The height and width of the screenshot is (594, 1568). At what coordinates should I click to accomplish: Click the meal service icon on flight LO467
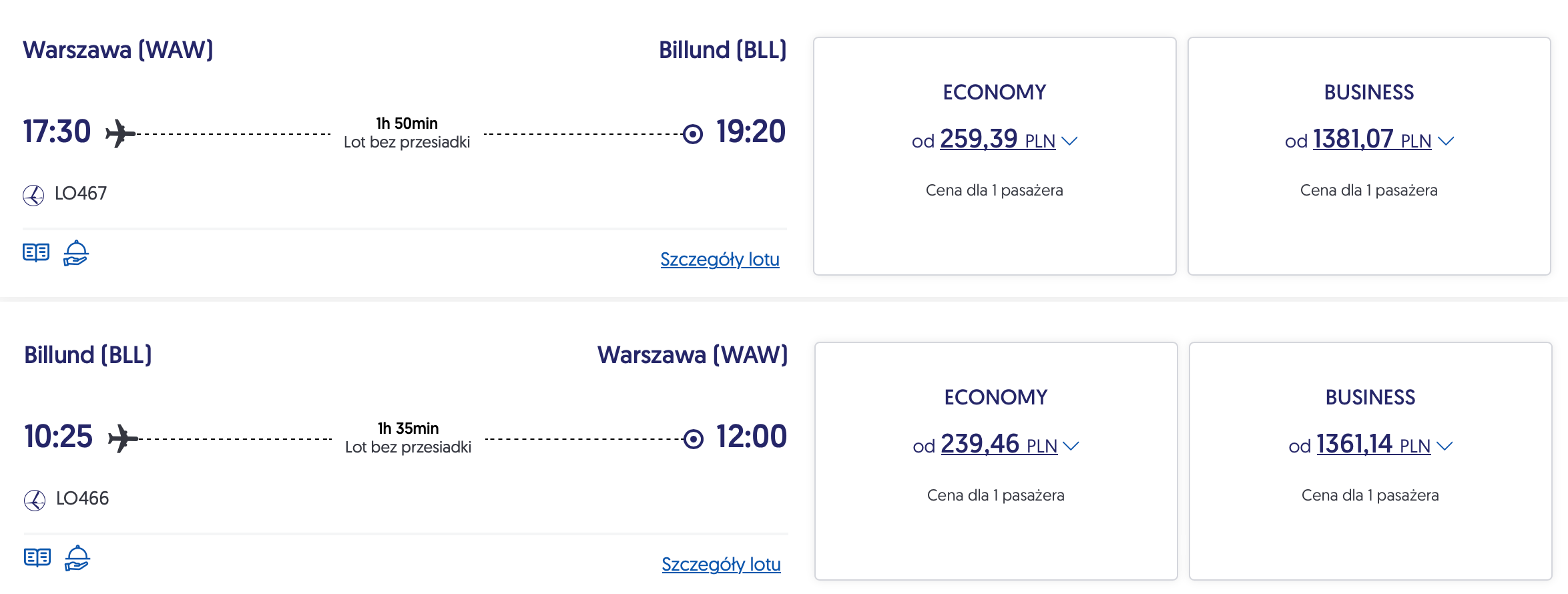point(75,253)
